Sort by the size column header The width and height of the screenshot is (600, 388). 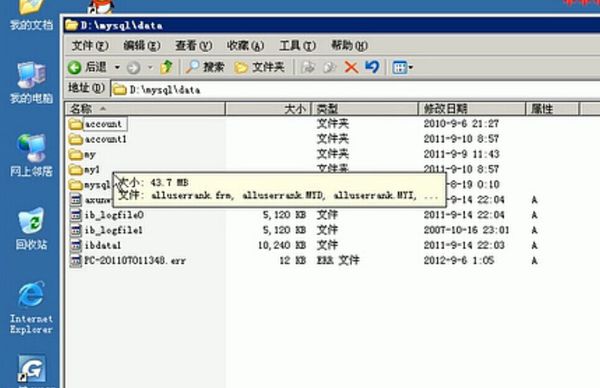point(269,109)
